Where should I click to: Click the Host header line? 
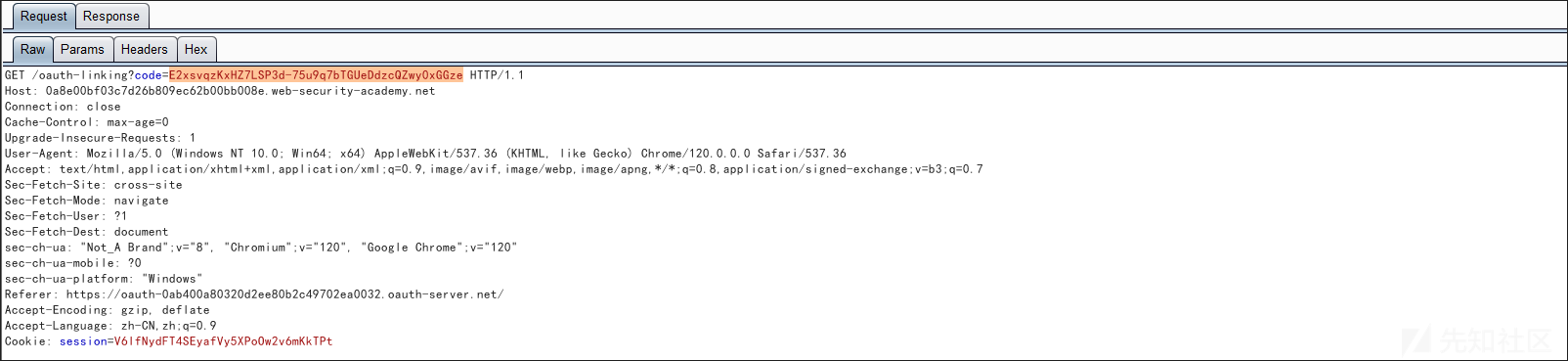coord(220,91)
